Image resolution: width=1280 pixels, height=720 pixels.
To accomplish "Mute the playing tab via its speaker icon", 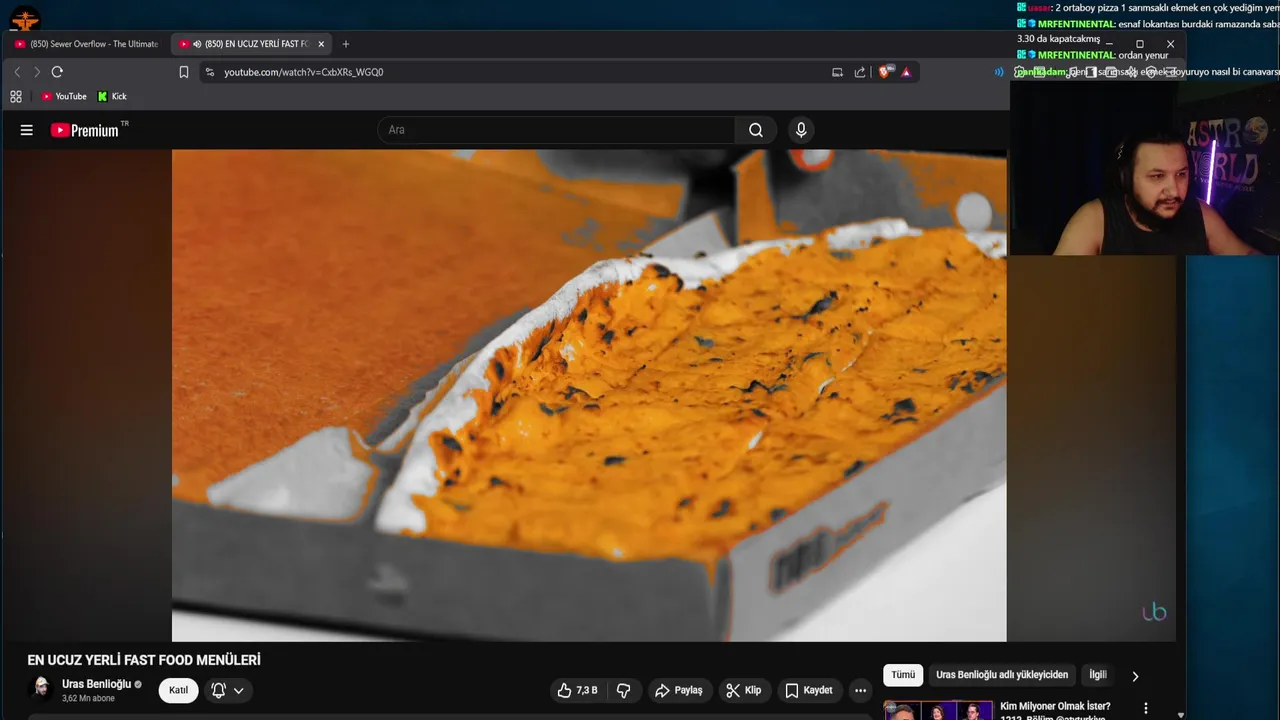I will (x=197, y=44).
